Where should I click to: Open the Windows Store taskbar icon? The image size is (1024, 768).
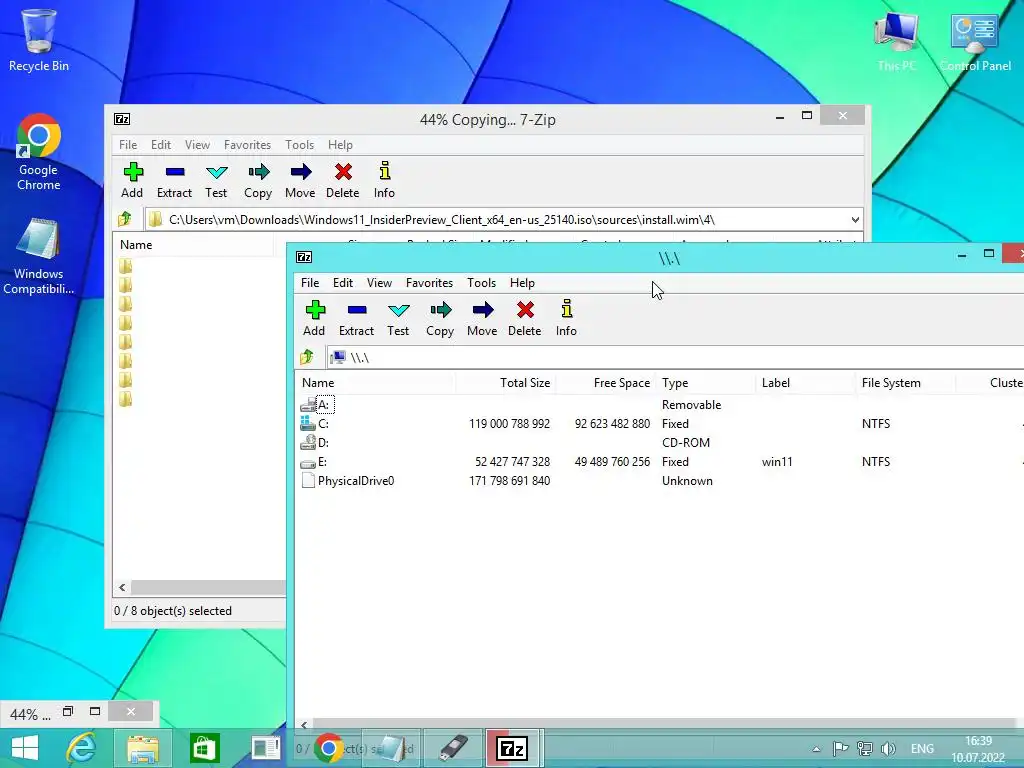[x=204, y=748]
